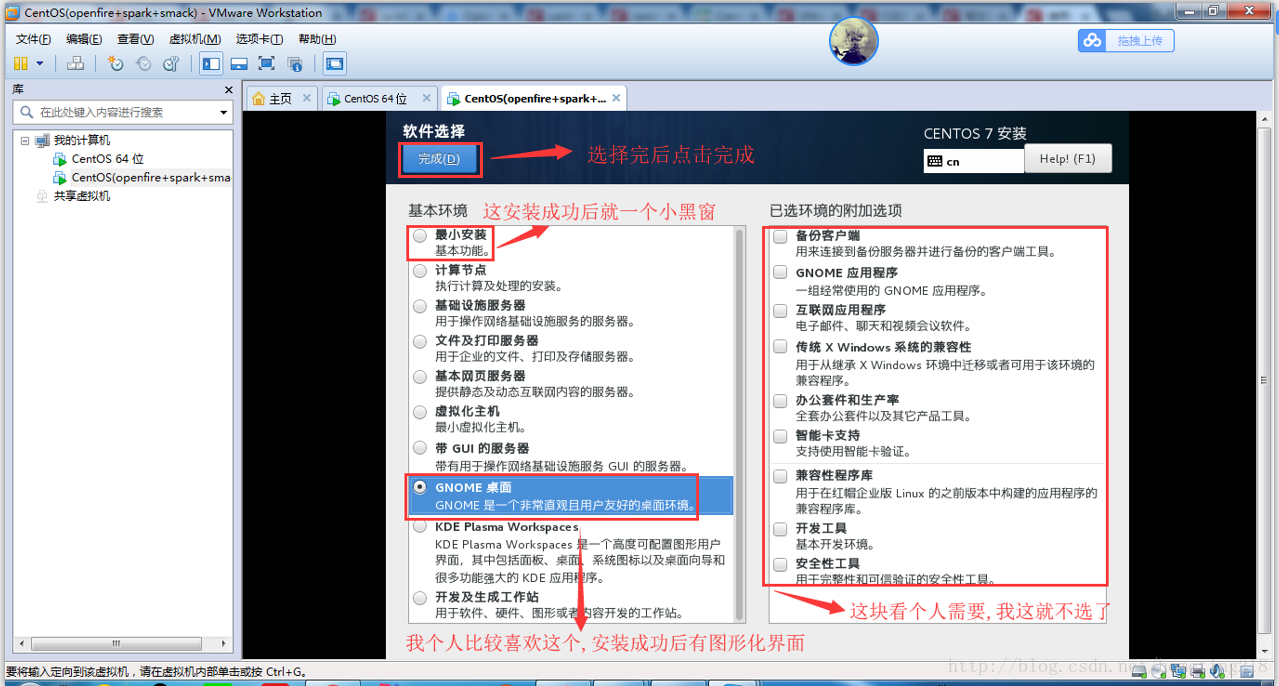Enter full screen mode via toolbar icon
Viewport: 1279px width, 686px height.
pyautogui.click(x=266, y=64)
